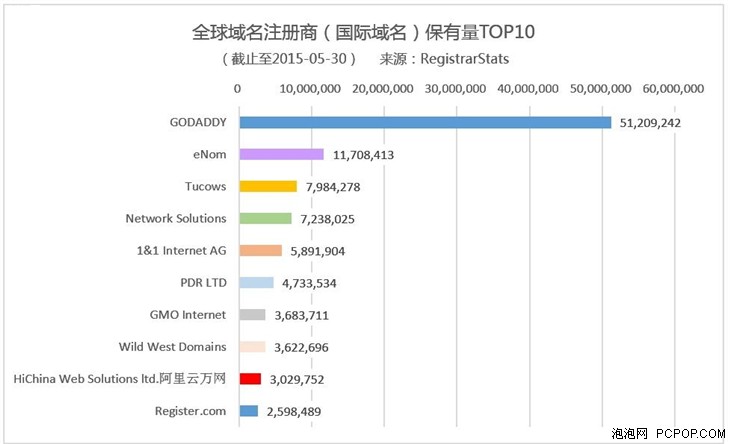Click the GMO Internet label
Image resolution: width=730 pixels, height=444 pixels.
pos(188,315)
